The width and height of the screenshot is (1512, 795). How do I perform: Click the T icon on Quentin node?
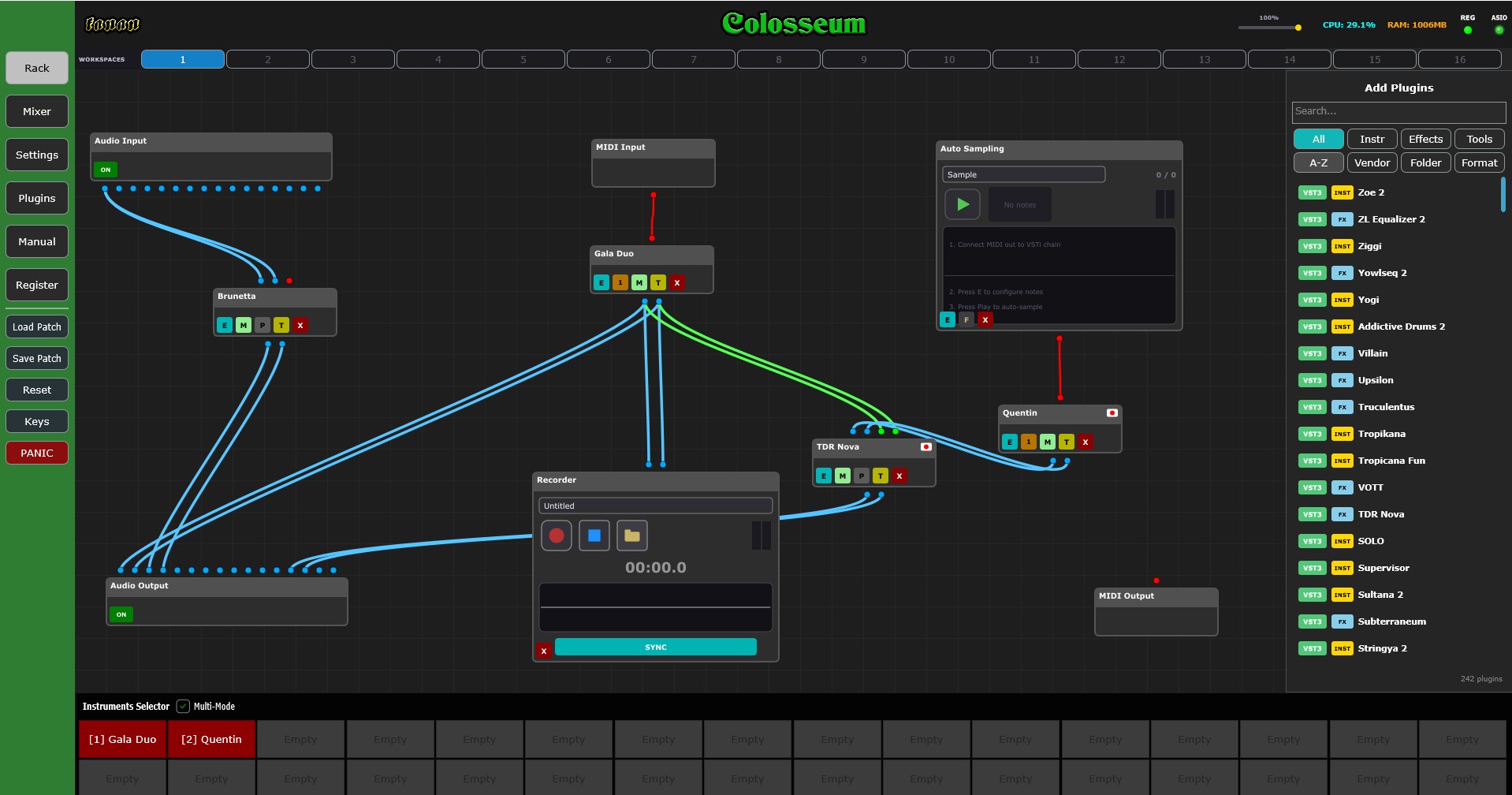pos(1067,442)
